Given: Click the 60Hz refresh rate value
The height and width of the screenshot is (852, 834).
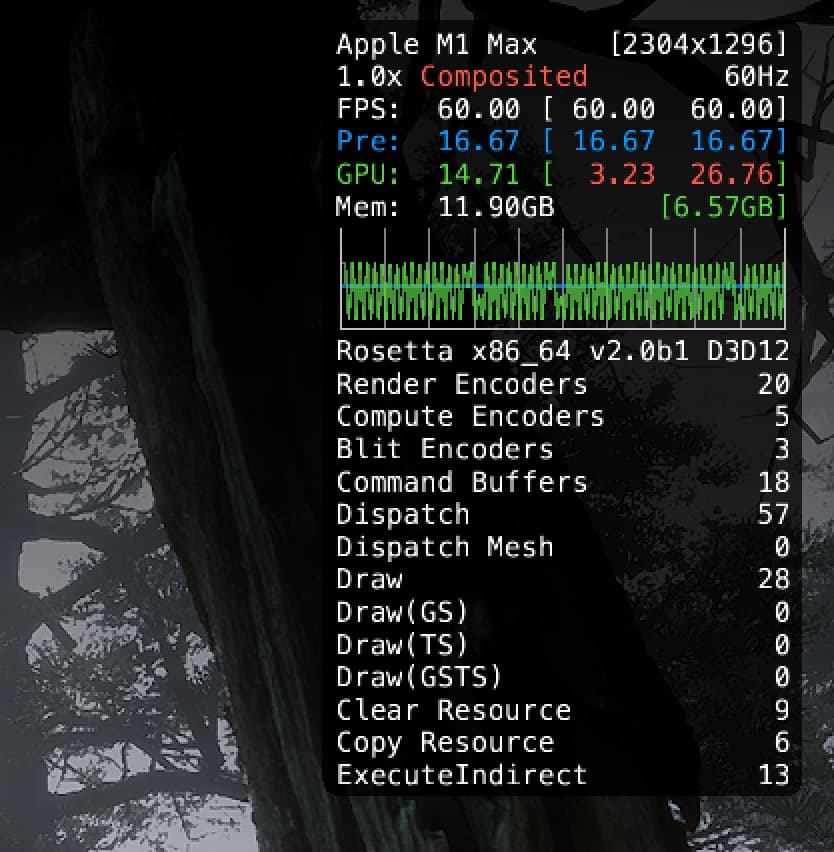Looking at the screenshot, I should (x=757, y=77).
